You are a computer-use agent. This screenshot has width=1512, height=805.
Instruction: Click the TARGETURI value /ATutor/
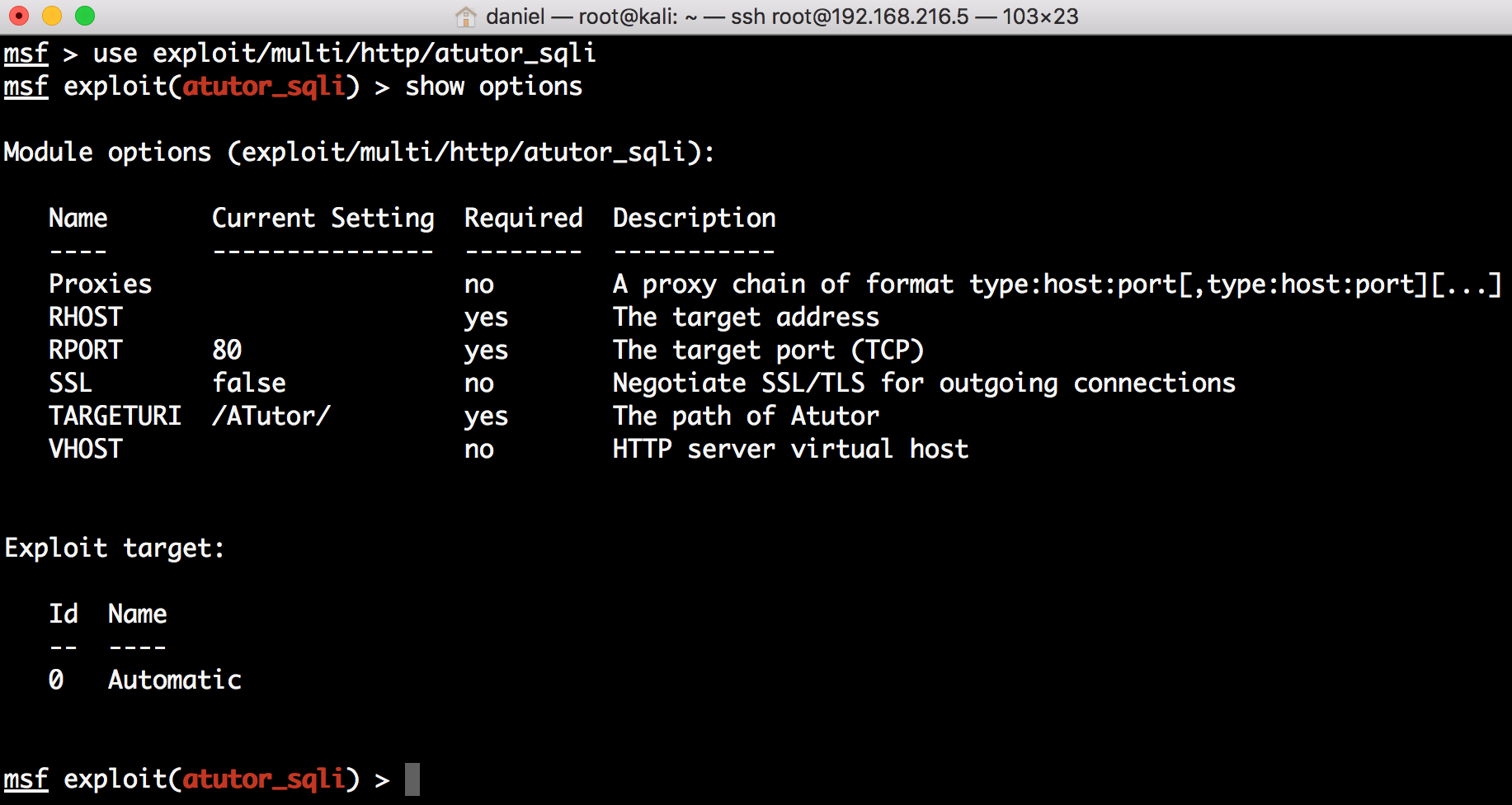271,416
